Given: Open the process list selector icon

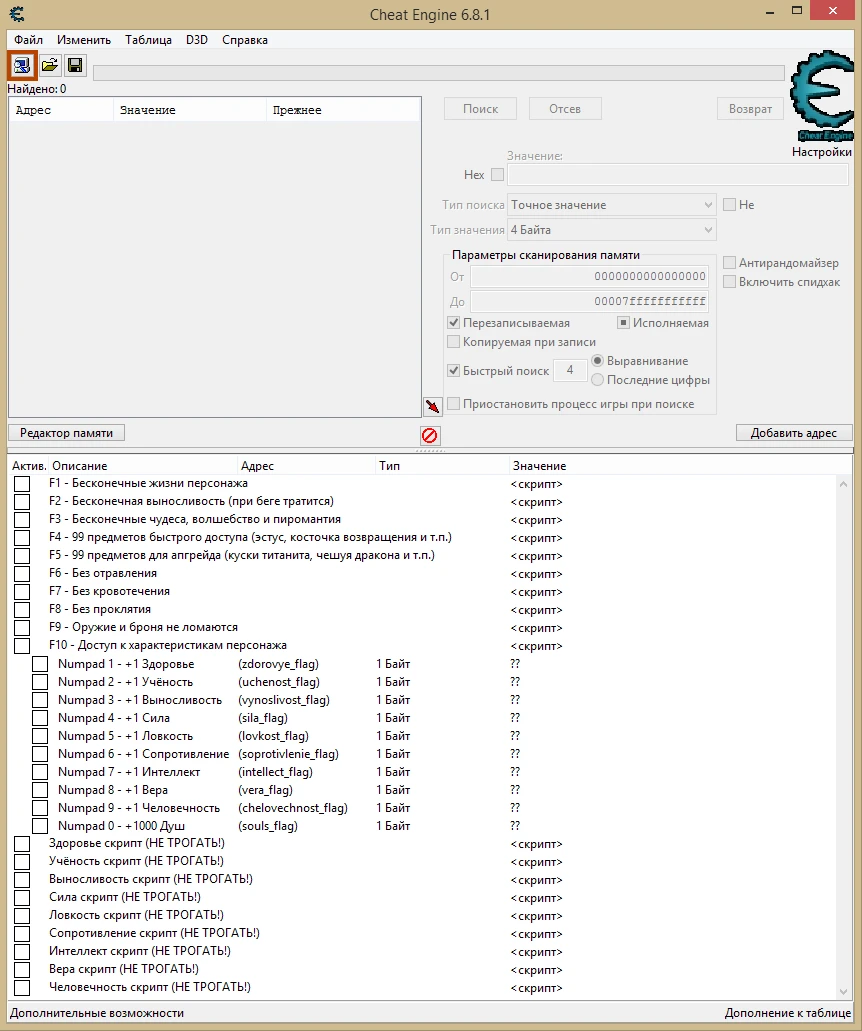Looking at the screenshot, I should [x=21, y=65].
